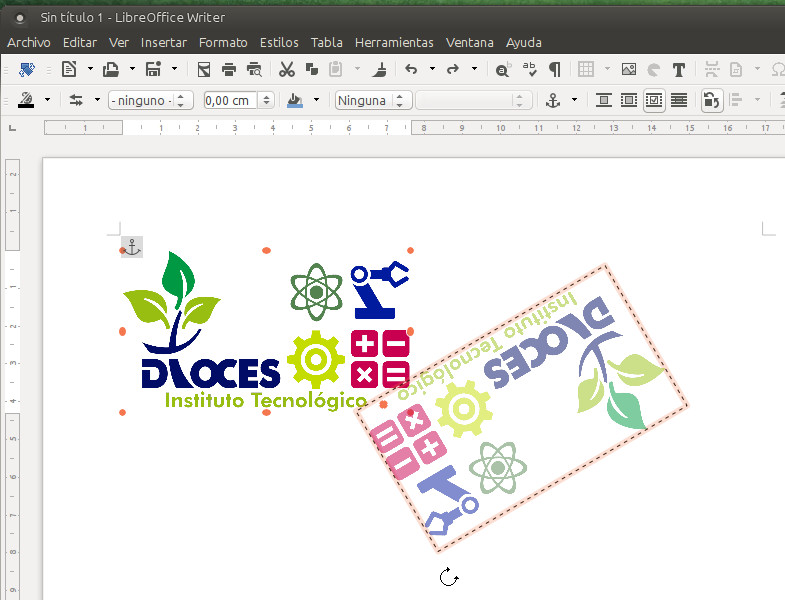Select the Page Wrap icon
The image size is (785, 600).
tap(629, 100)
